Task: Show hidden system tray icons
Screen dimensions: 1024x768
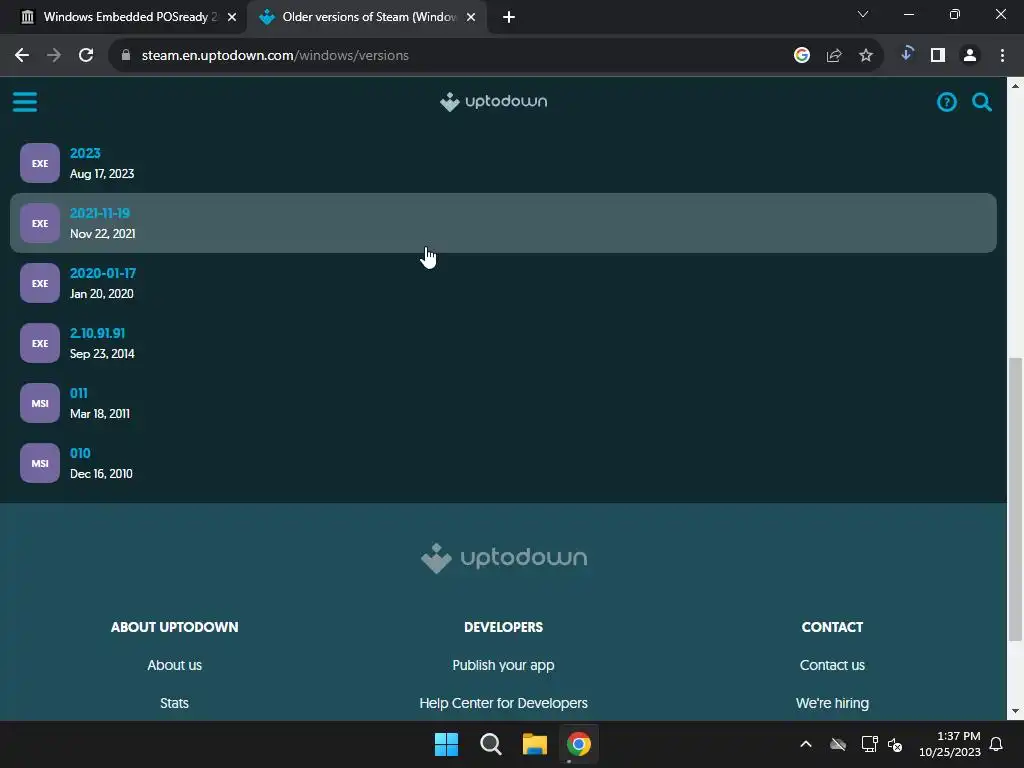Action: [806, 744]
